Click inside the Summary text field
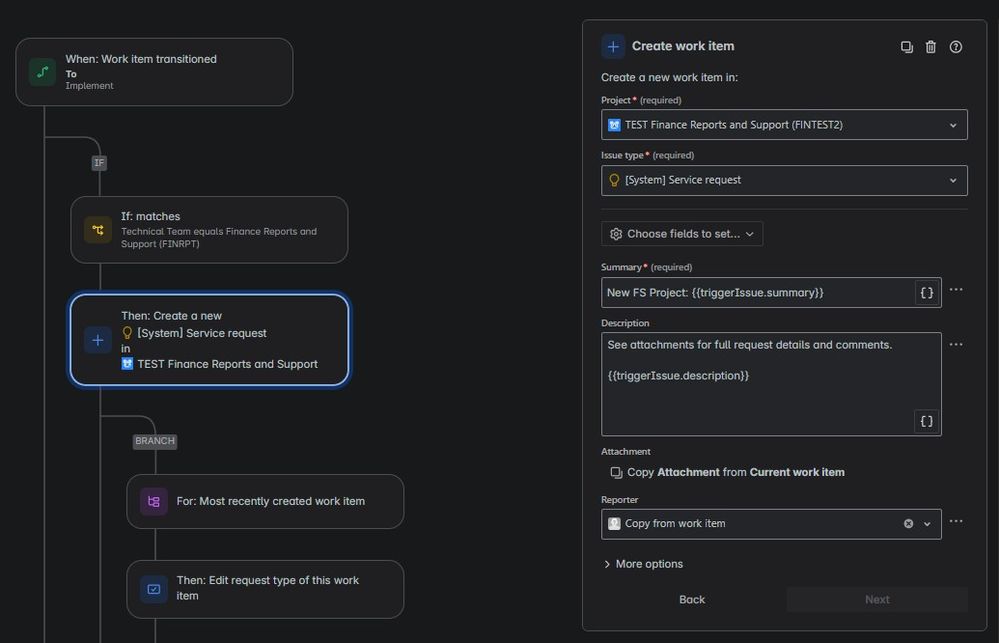The width and height of the screenshot is (999, 643). (760, 292)
